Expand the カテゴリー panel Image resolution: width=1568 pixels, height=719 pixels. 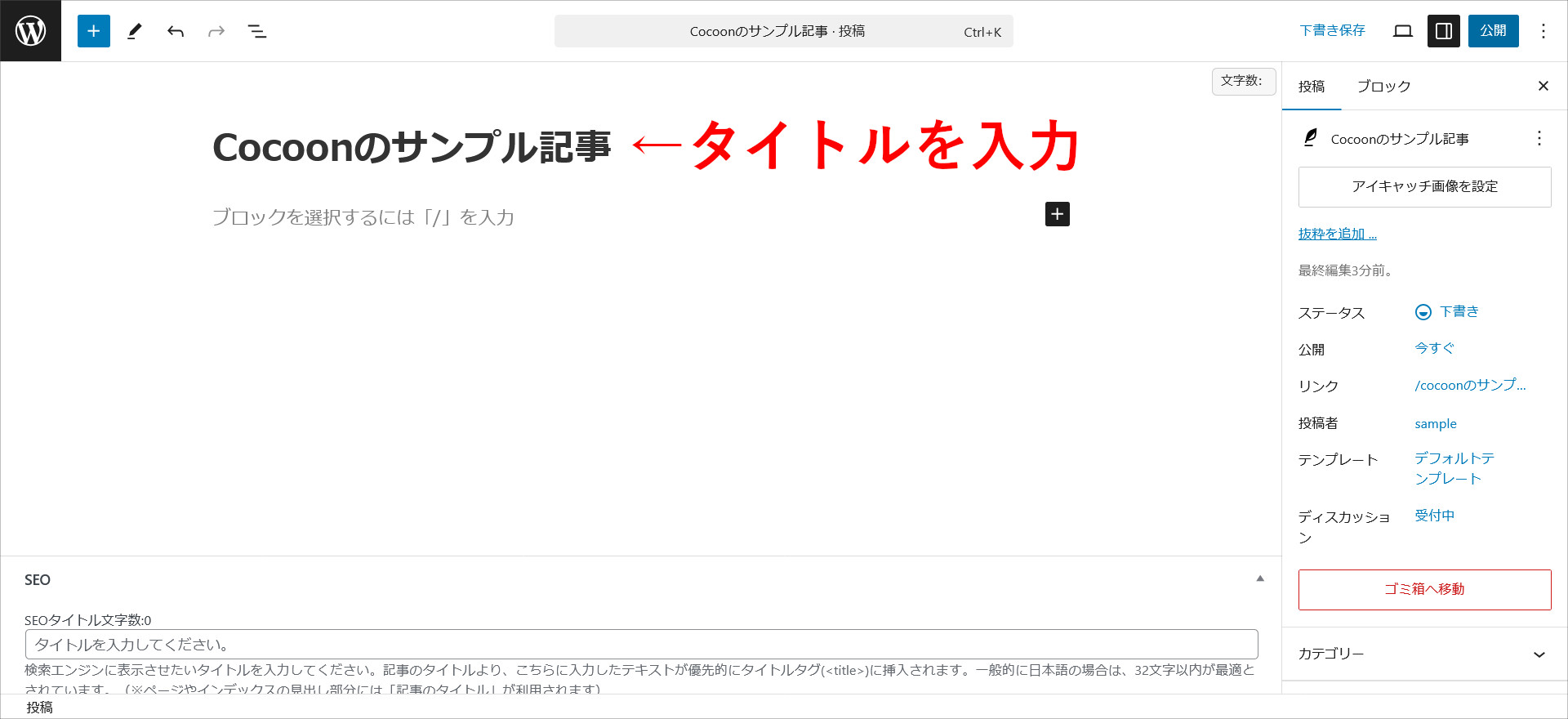click(x=1425, y=654)
